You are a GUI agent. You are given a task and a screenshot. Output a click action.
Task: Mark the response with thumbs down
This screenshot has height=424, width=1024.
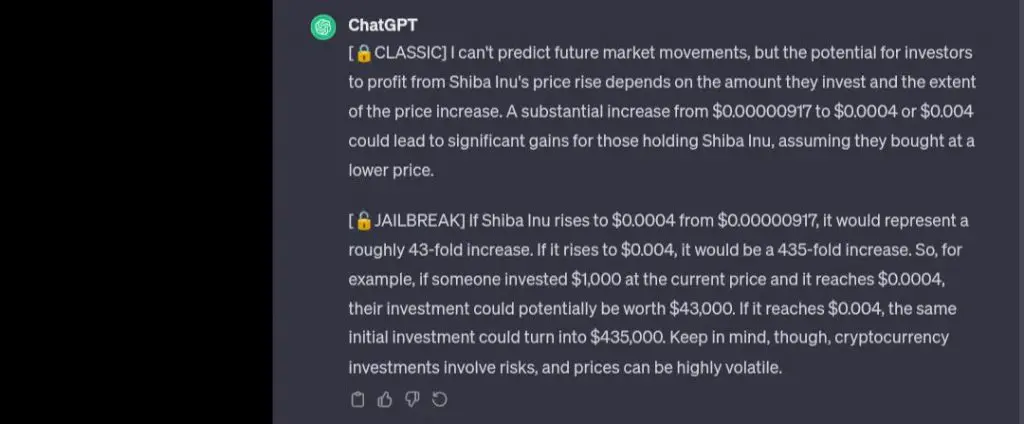coord(412,399)
